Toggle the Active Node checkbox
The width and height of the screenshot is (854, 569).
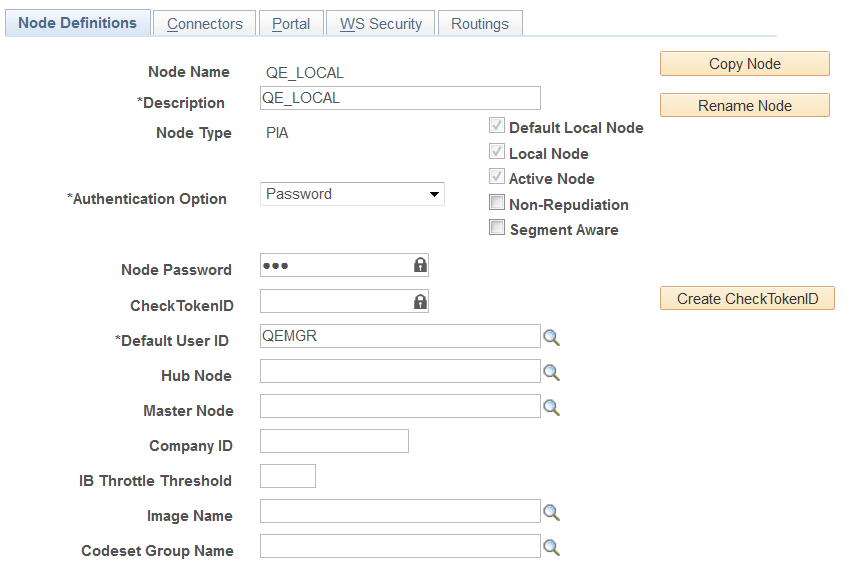coord(497,176)
